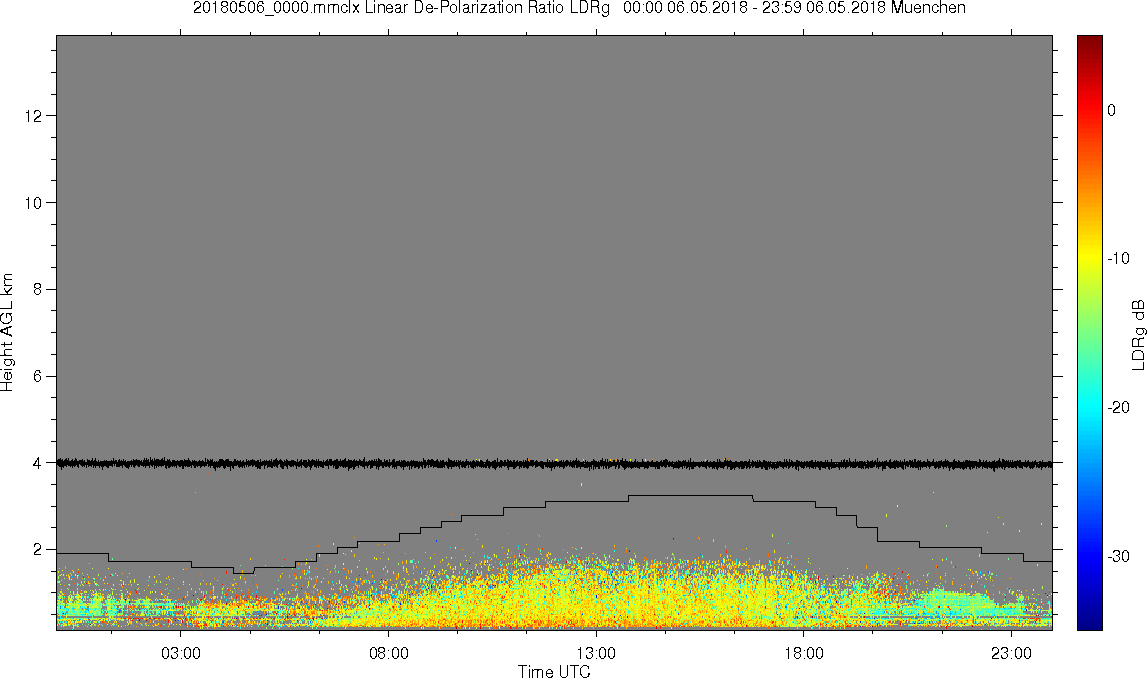Screen dimensions: 1147x678
Task: Click the height tick label 8
Action: tap(37, 290)
